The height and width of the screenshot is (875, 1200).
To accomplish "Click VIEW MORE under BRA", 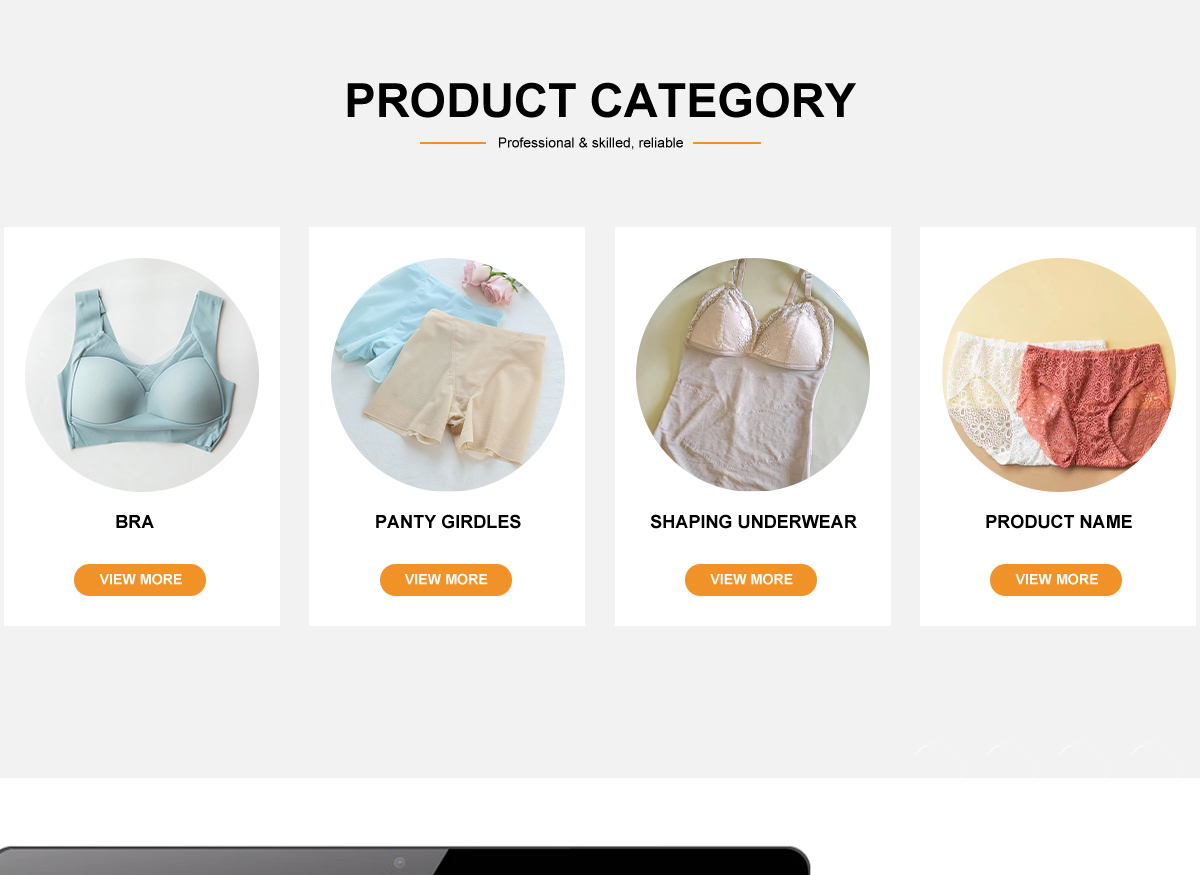I will [140, 580].
